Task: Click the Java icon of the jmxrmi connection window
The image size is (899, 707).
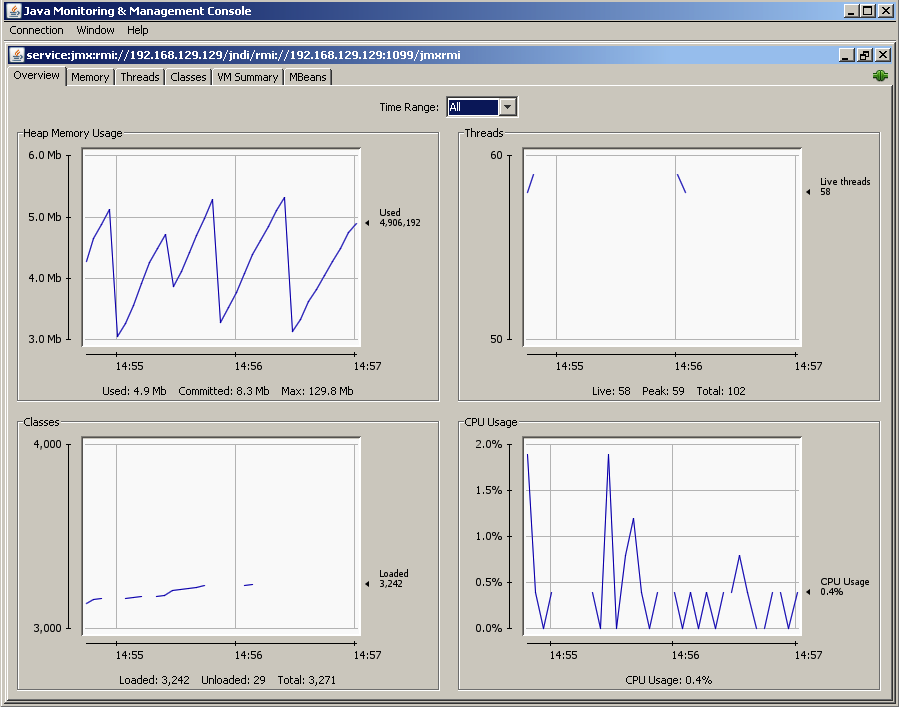Action: (17, 55)
